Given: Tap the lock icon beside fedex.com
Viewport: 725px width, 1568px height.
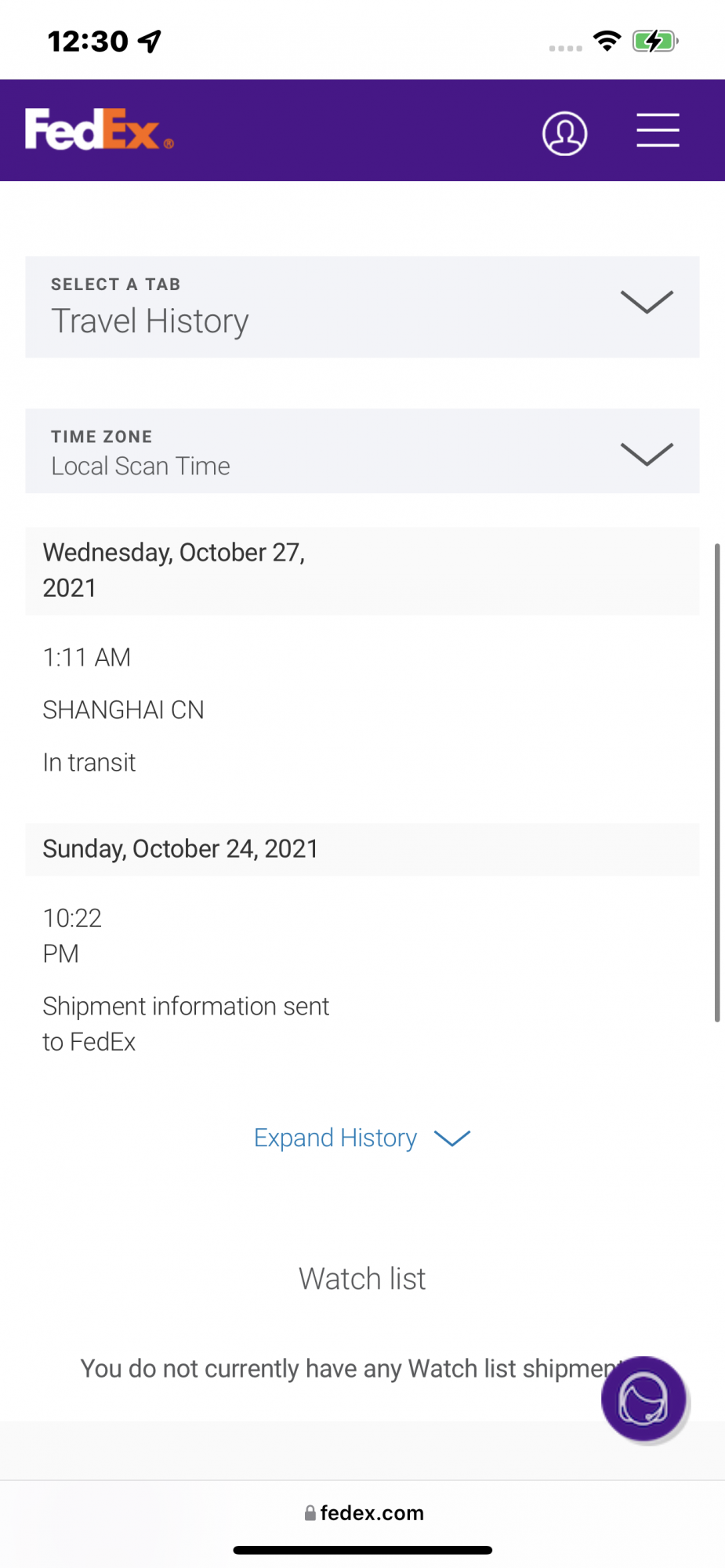Looking at the screenshot, I should coord(310,1513).
